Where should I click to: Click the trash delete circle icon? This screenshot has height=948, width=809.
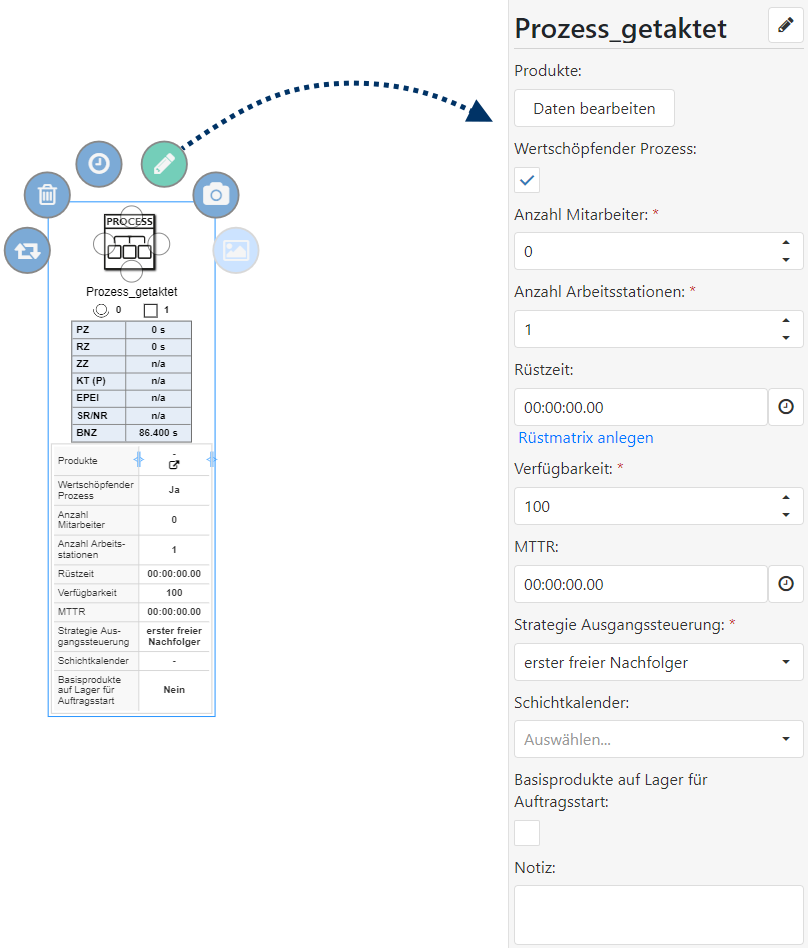47,195
